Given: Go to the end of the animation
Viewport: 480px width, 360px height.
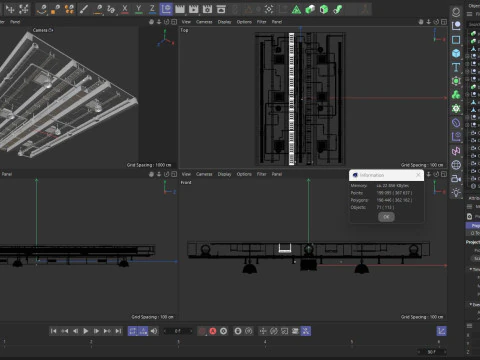Looking at the screenshot, I should click(x=118, y=331).
